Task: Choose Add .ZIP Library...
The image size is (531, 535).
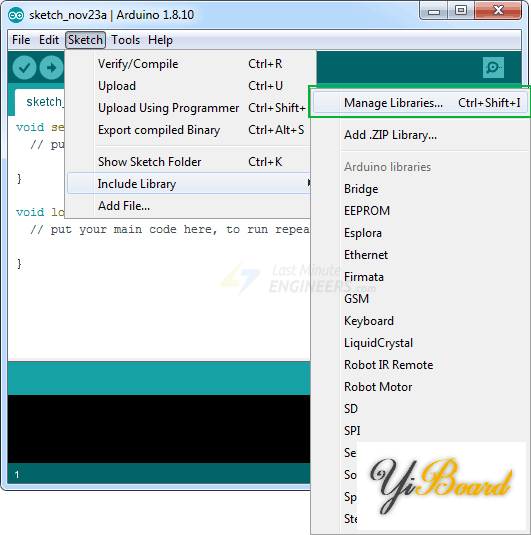Action: (420, 135)
